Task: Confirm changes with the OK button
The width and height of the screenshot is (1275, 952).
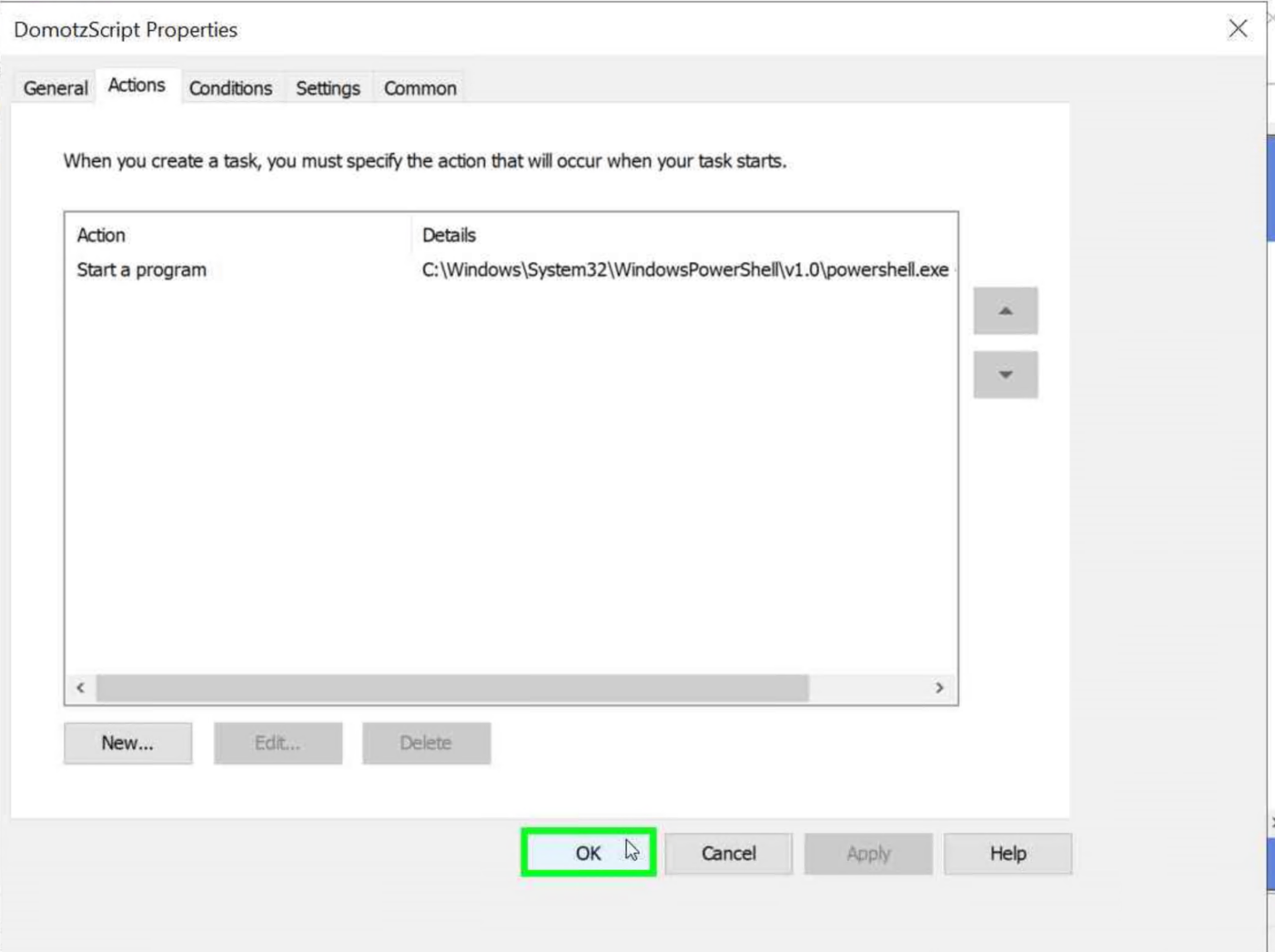Action: tap(589, 853)
